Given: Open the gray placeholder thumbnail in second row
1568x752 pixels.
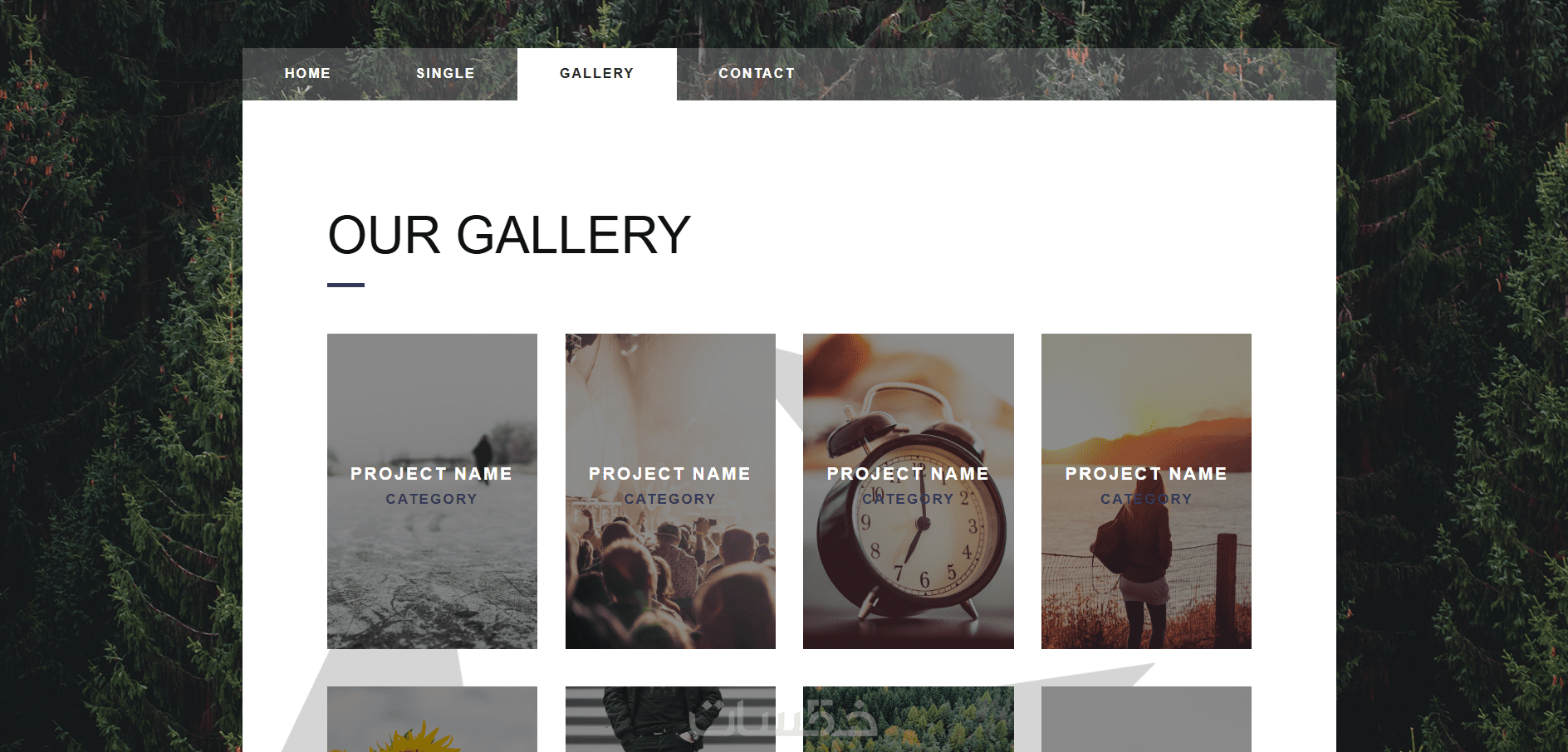Looking at the screenshot, I should point(1146,719).
